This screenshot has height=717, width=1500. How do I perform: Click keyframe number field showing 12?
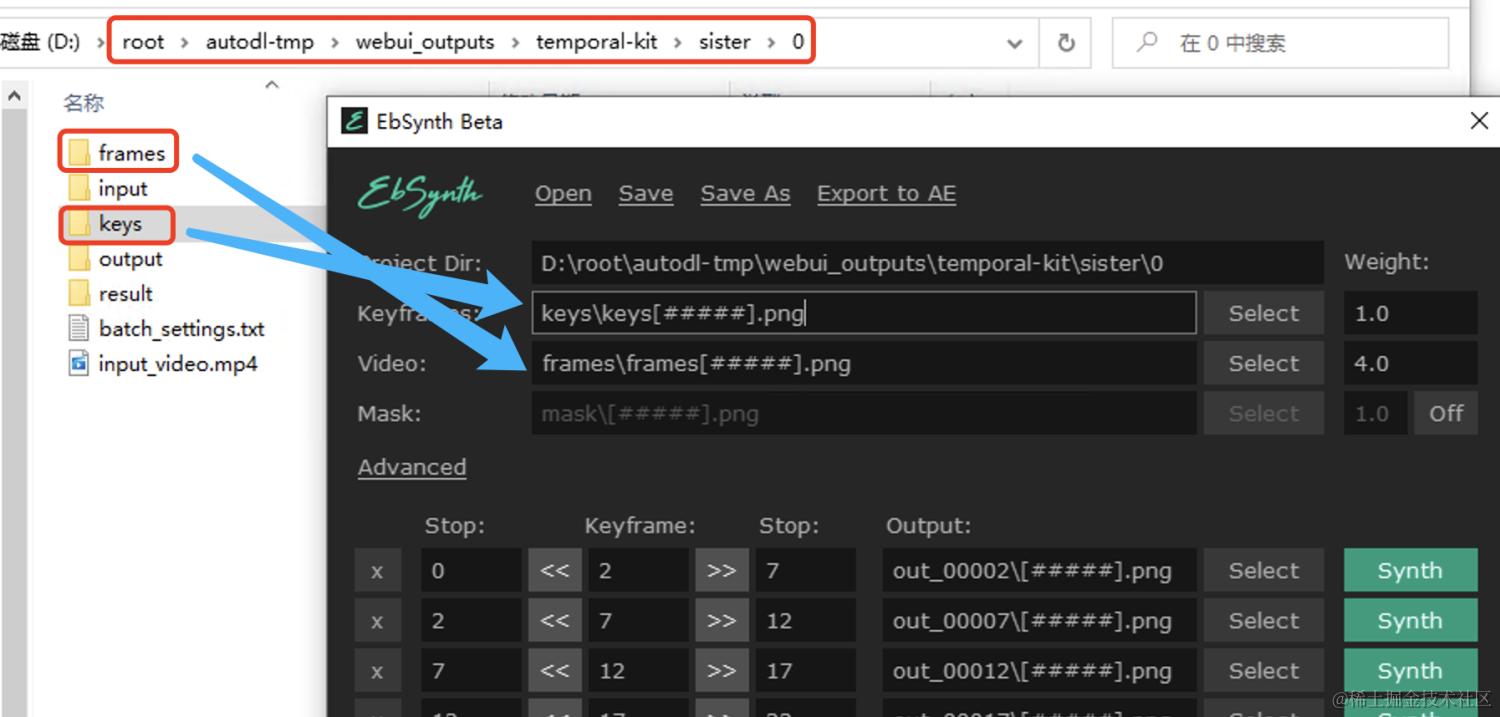click(x=638, y=671)
